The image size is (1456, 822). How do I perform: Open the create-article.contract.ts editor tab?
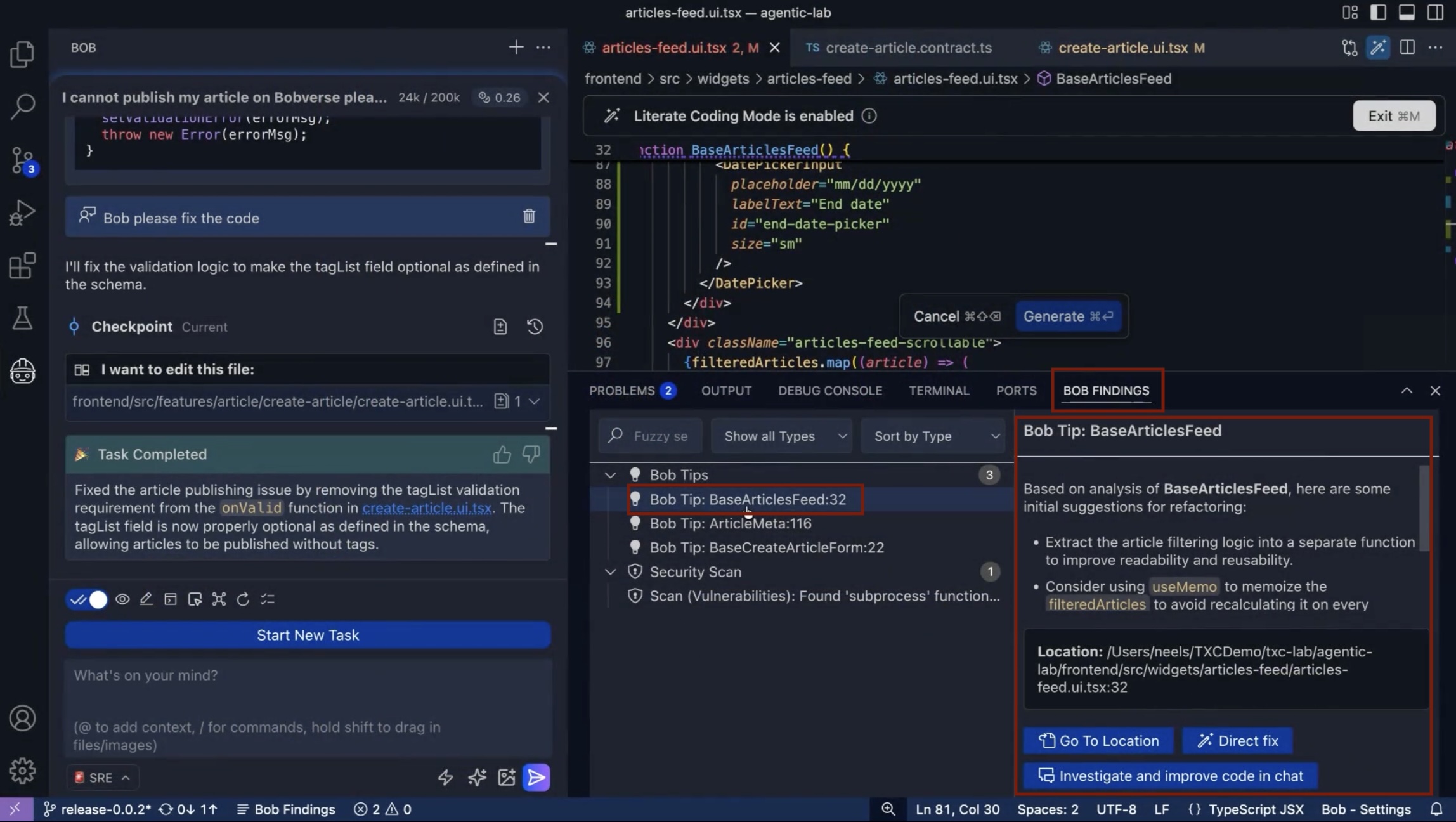click(907, 48)
